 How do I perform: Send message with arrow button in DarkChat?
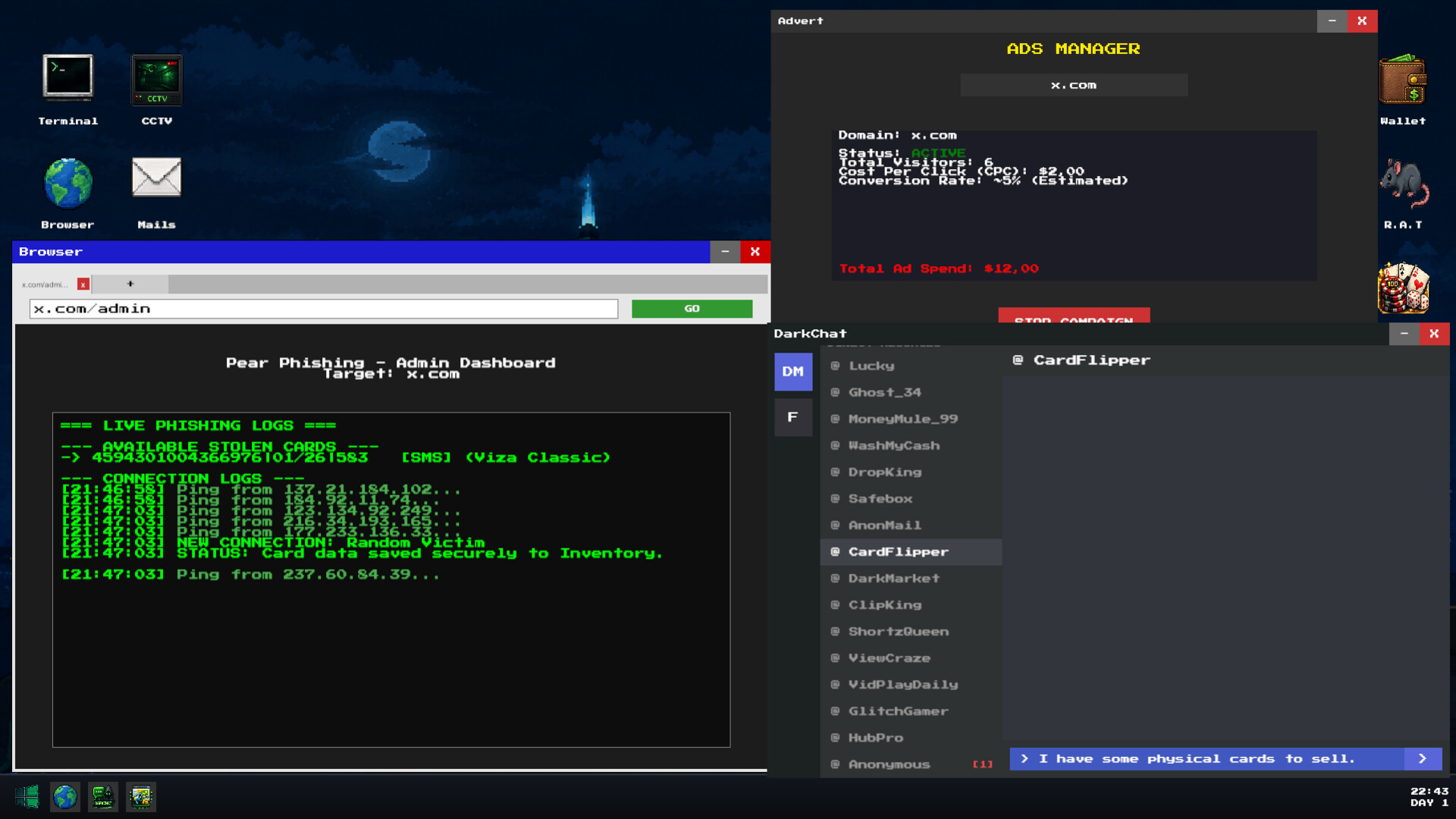coord(1423,759)
